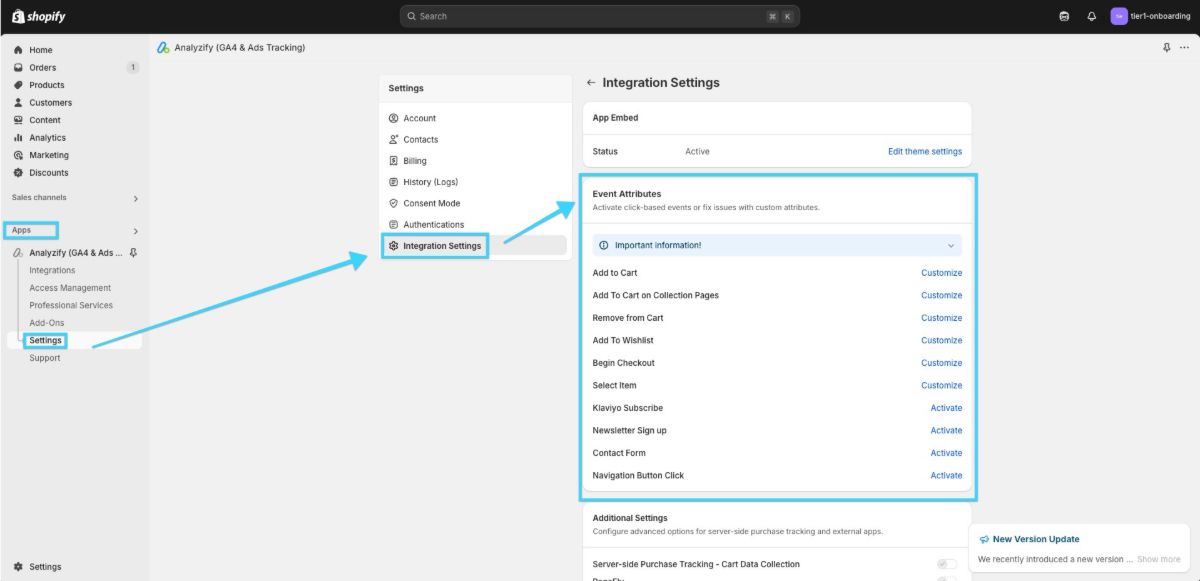Screen dimensions: 1200x581
Task: Click the Shopify logo
Action: [x=39, y=16]
